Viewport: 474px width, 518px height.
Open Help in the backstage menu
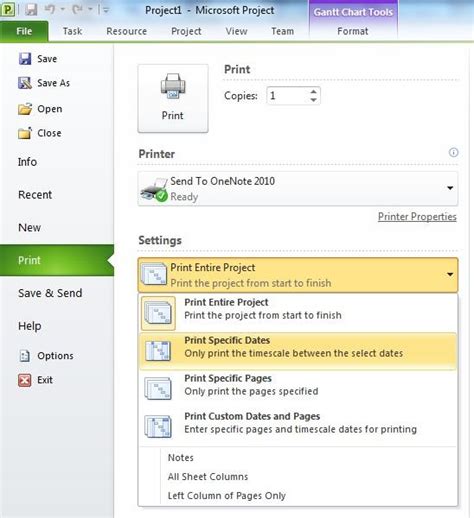[x=30, y=326]
